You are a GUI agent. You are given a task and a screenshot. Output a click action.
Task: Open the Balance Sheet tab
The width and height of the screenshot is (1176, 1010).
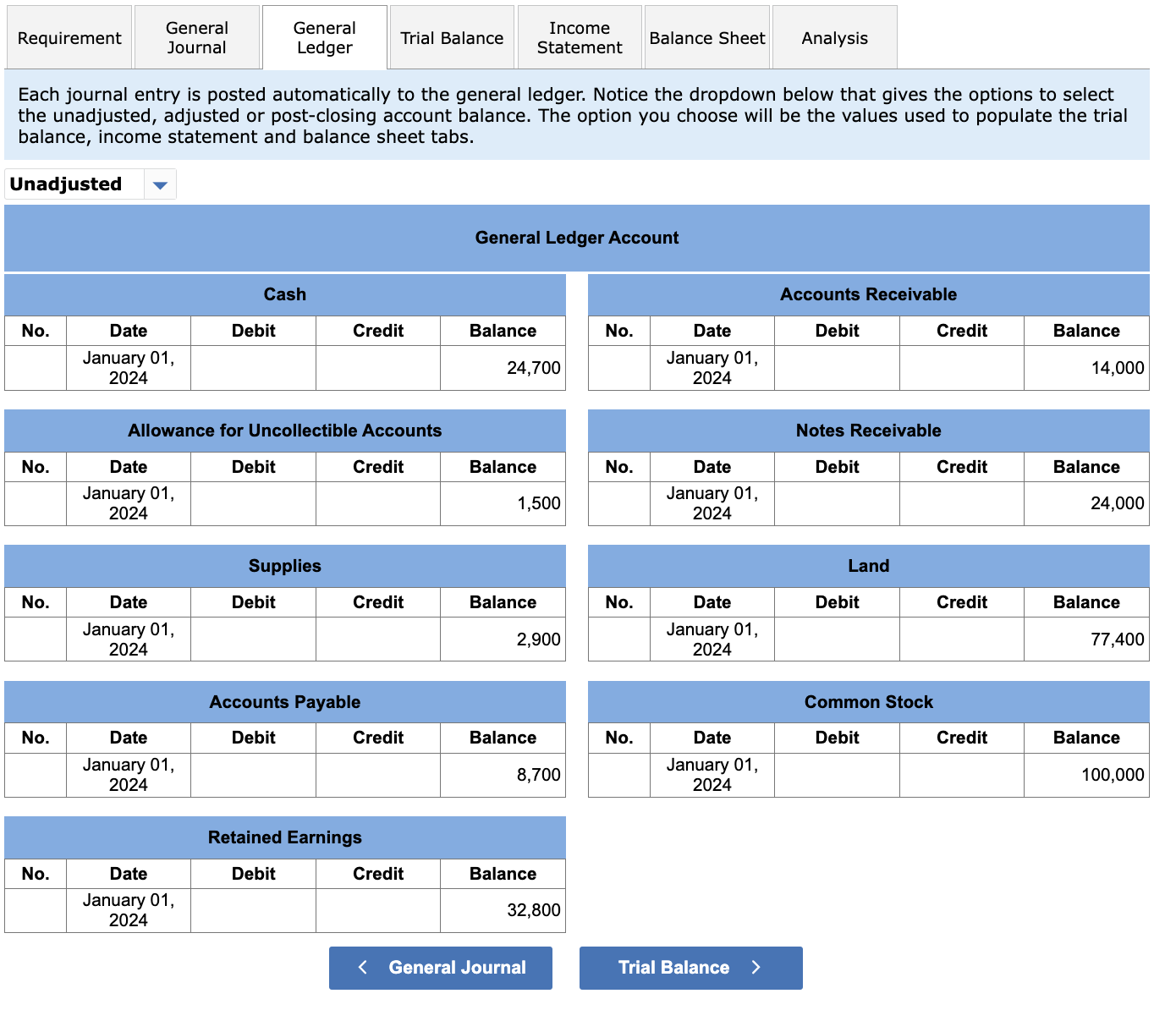(707, 38)
